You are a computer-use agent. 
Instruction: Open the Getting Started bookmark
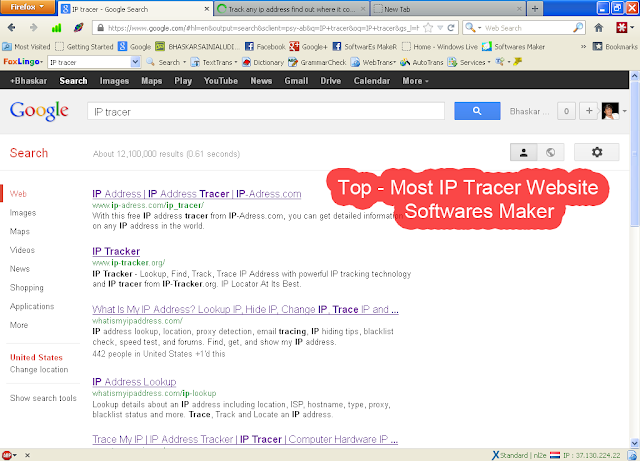(84, 47)
